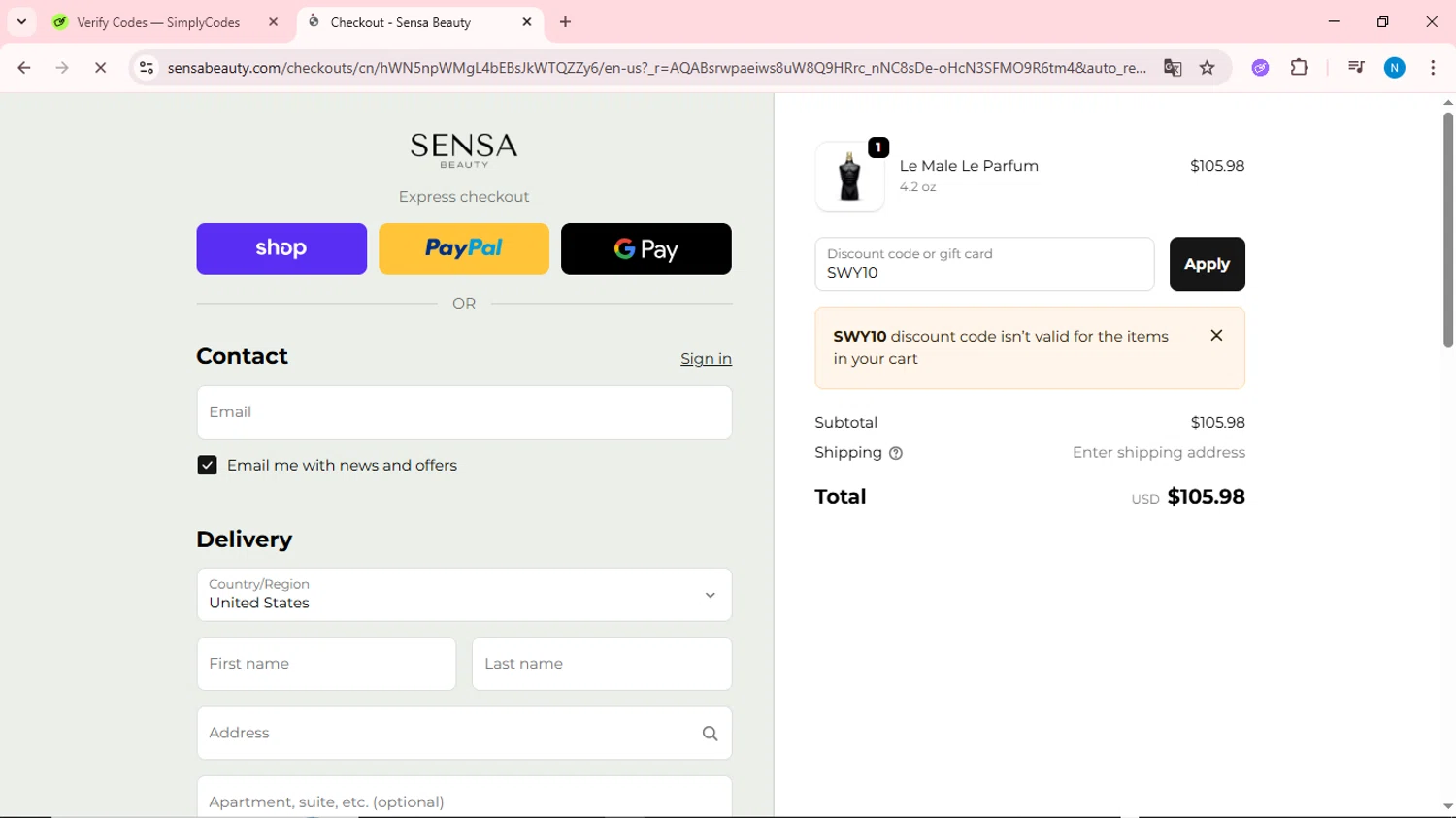Click the scrollbar down arrow
This screenshot has height=818, width=1456.
[x=1448, y=807]
